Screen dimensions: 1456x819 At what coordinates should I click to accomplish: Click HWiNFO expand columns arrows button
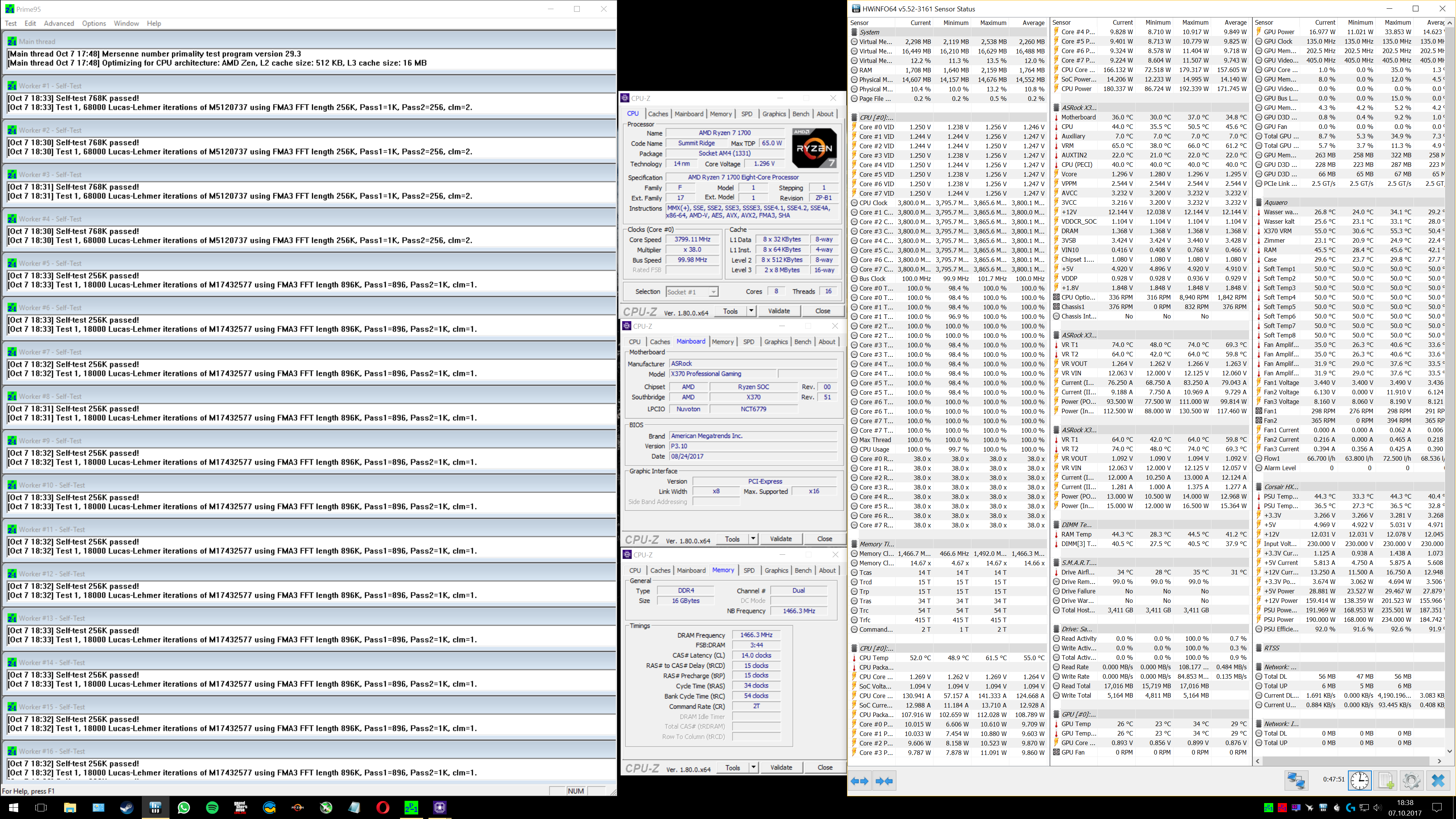point(860,781)
